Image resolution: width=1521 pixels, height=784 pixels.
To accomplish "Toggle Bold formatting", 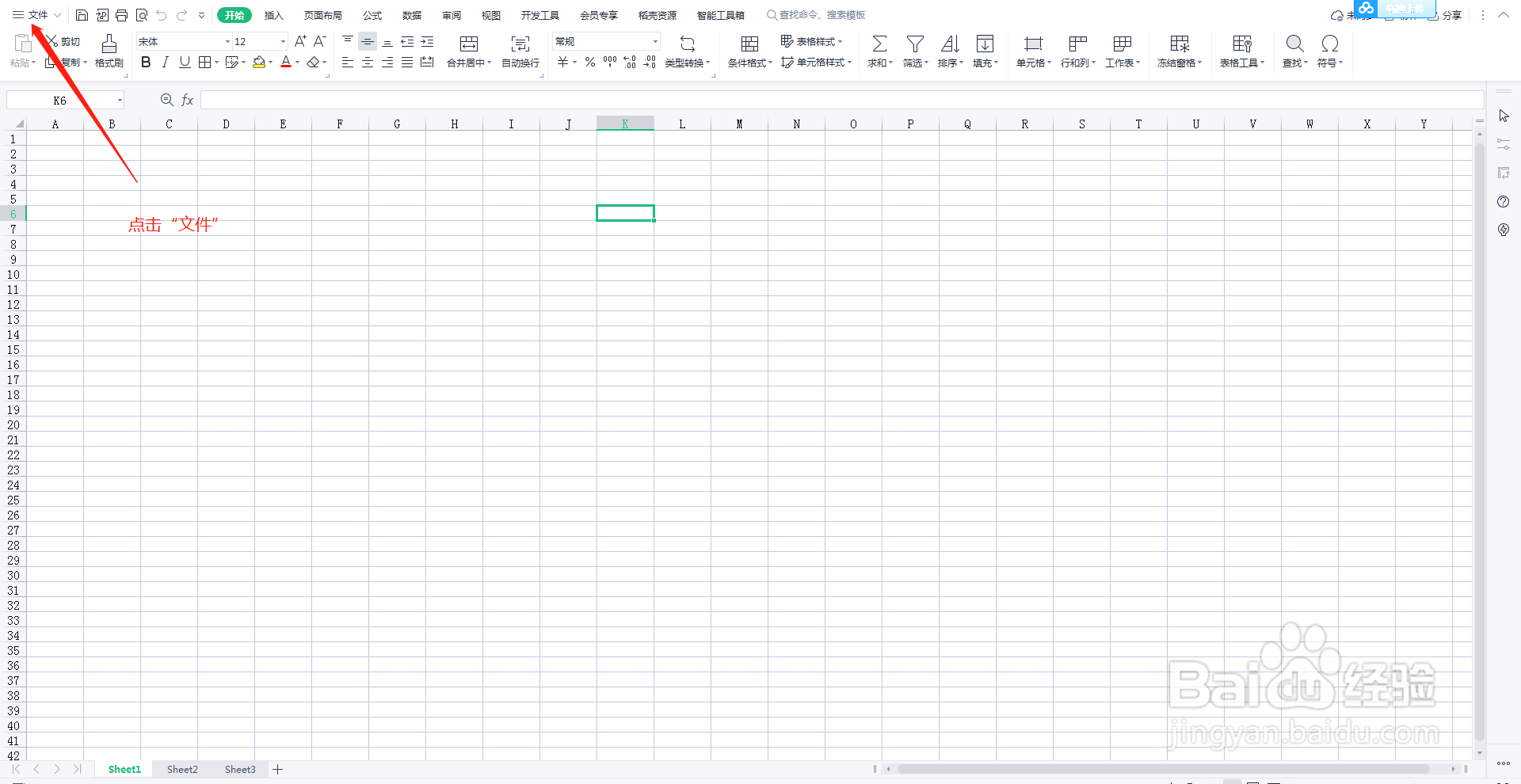I will point(146,62).
